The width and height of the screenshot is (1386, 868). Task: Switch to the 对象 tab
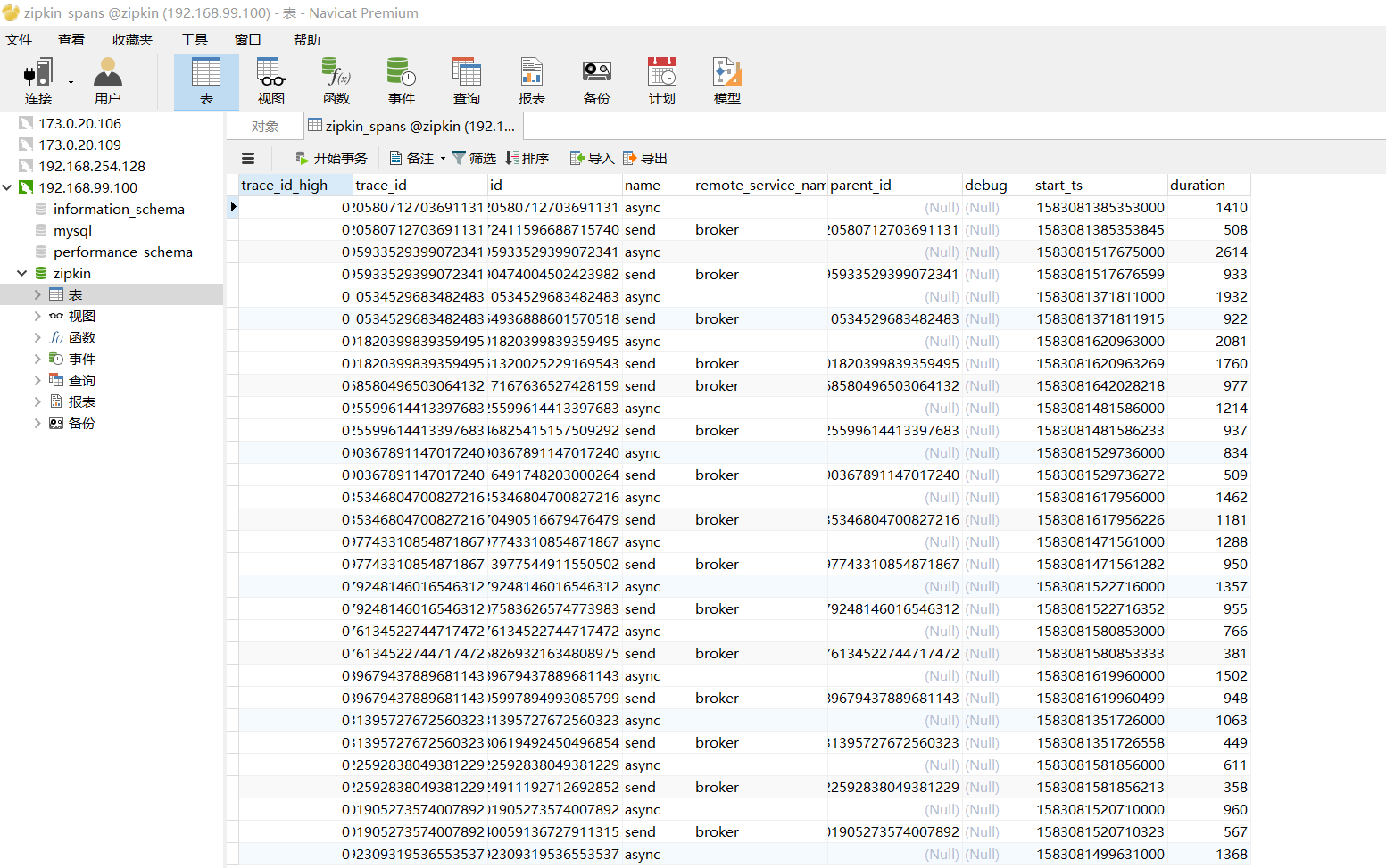pos(264,126)
